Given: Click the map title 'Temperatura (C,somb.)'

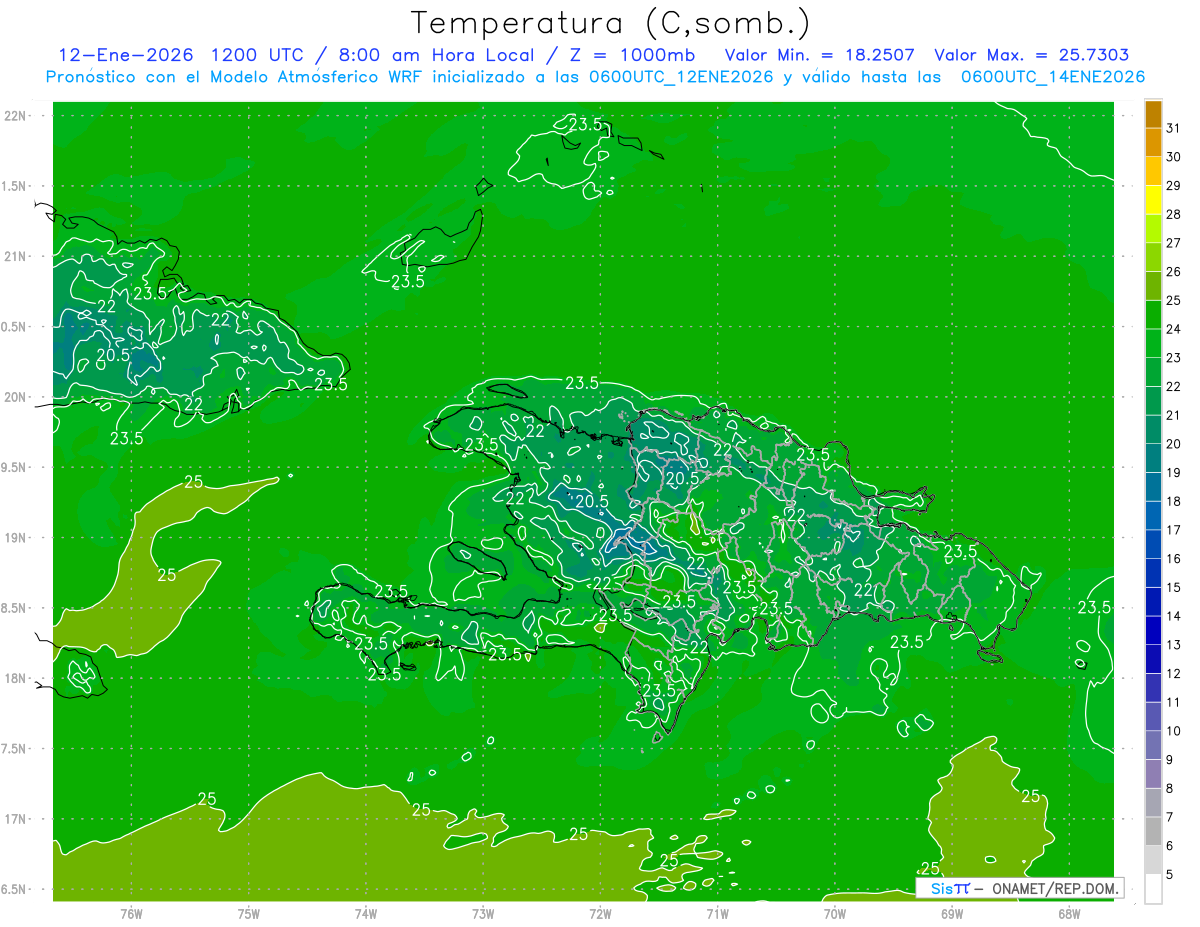Looking at the screenshot, I should coord(610,22).
